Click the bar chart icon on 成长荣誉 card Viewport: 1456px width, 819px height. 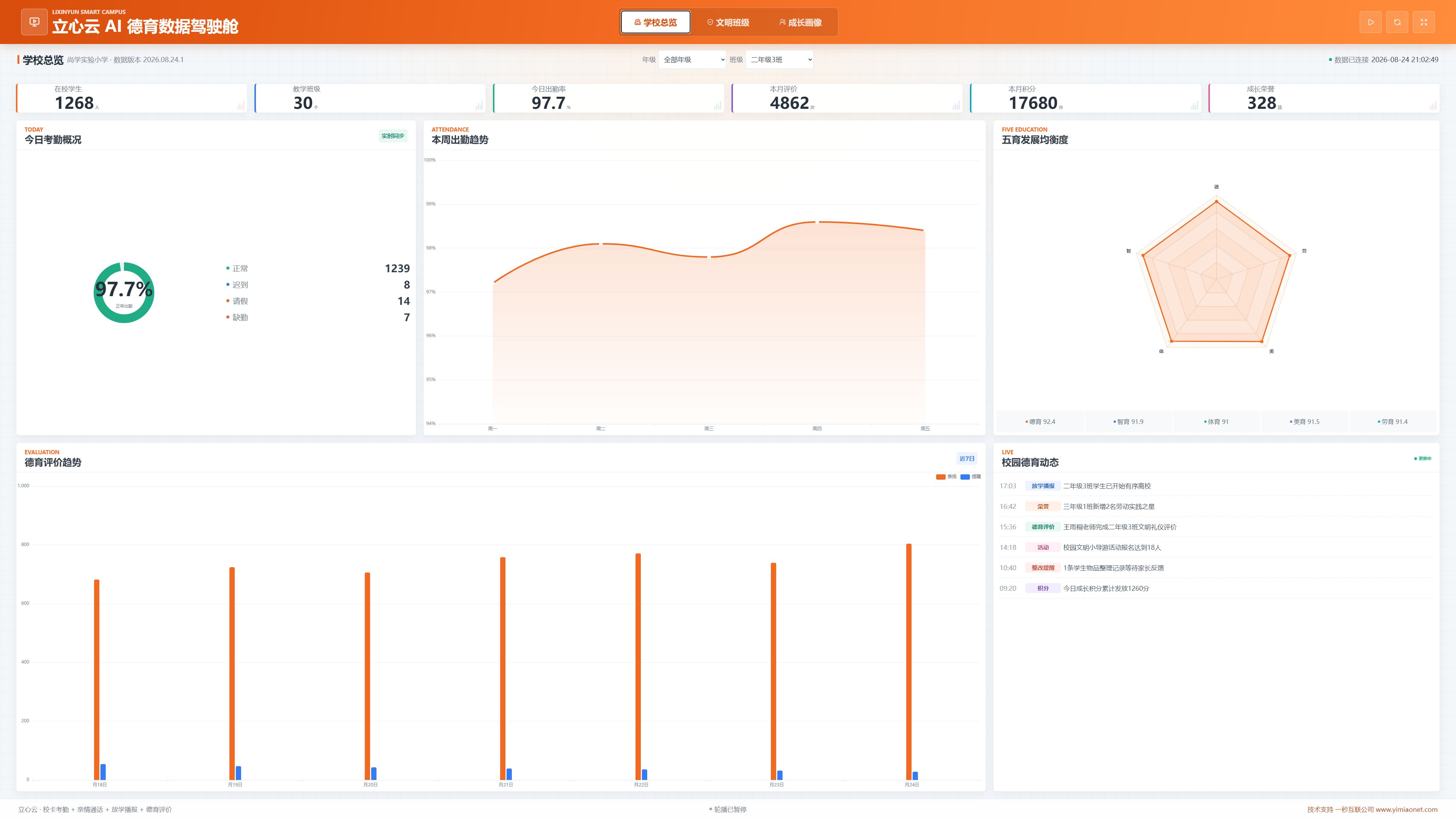(1433, 105)
